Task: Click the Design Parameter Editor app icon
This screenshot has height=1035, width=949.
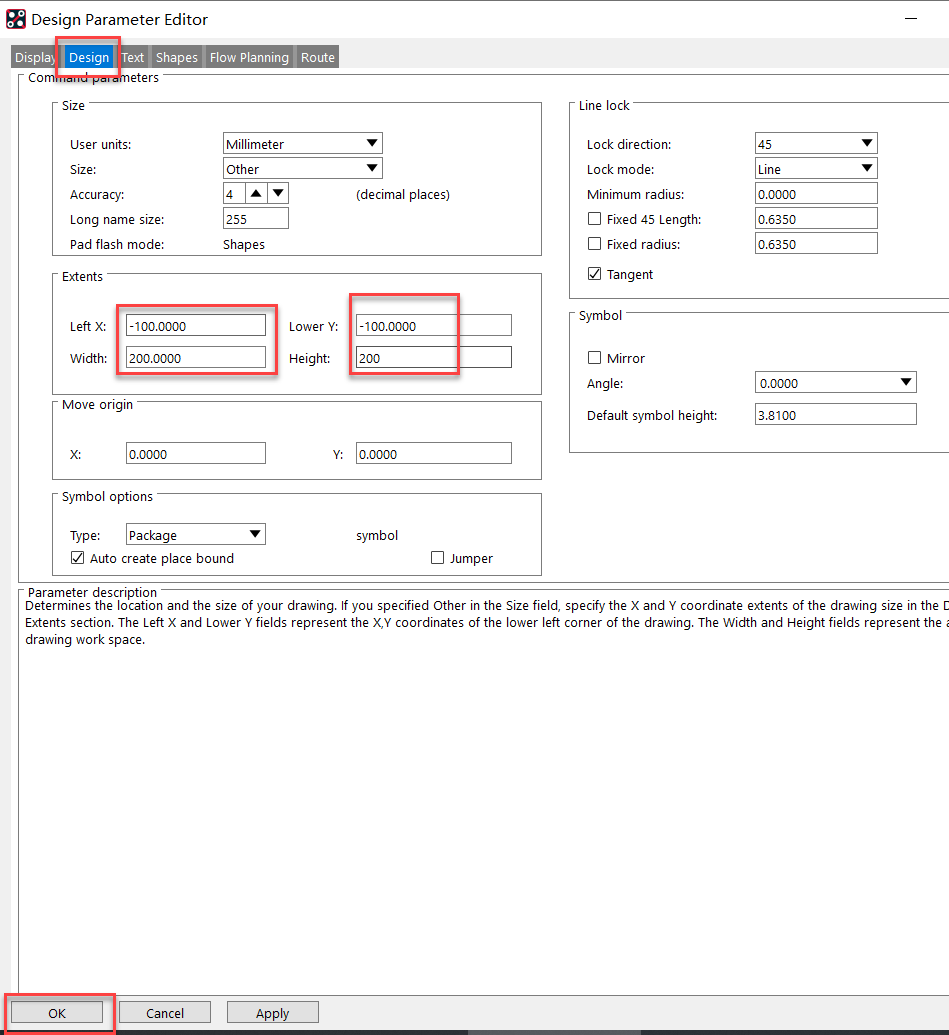Action: [x=16, y=19]
